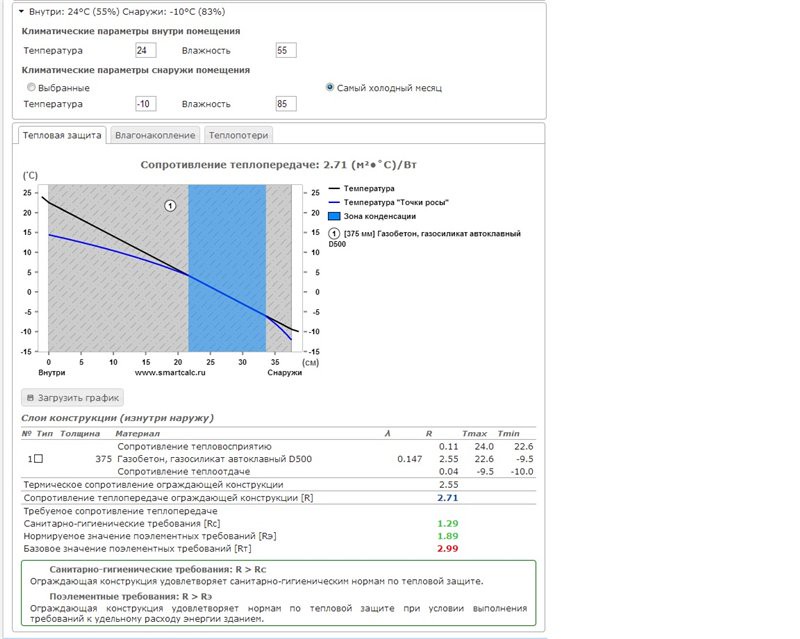
Task: Click the blue Зона конденсации legend swatch
Action: tap(334, 216)
